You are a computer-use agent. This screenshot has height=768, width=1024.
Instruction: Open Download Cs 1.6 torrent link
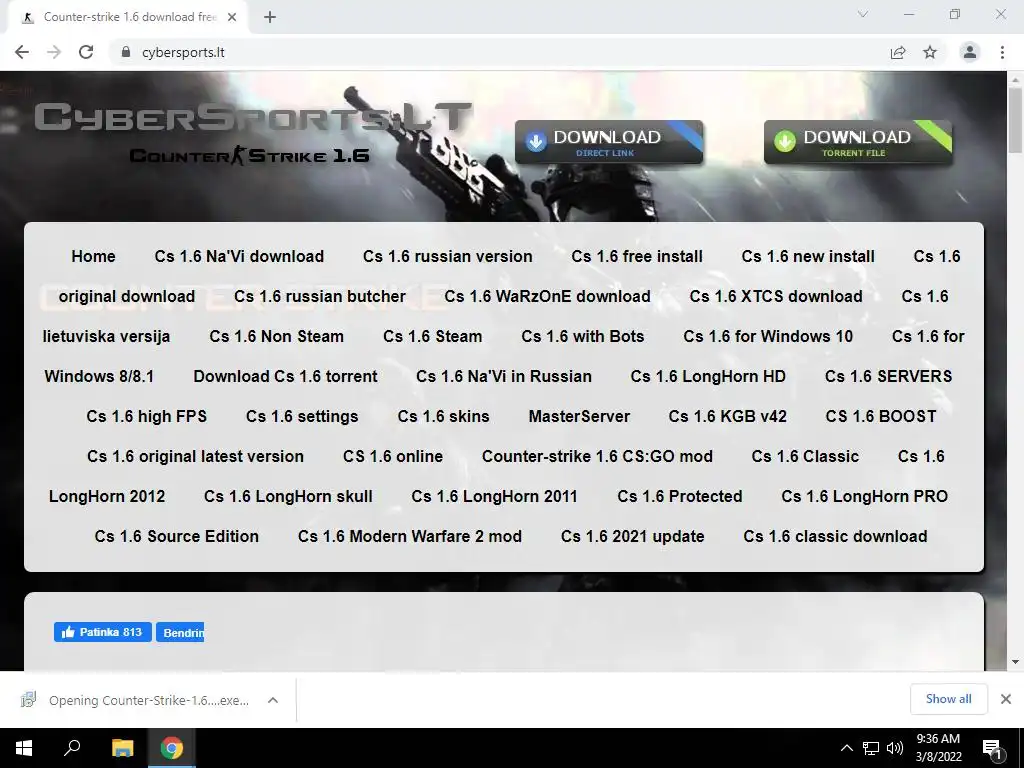(285, 376)
